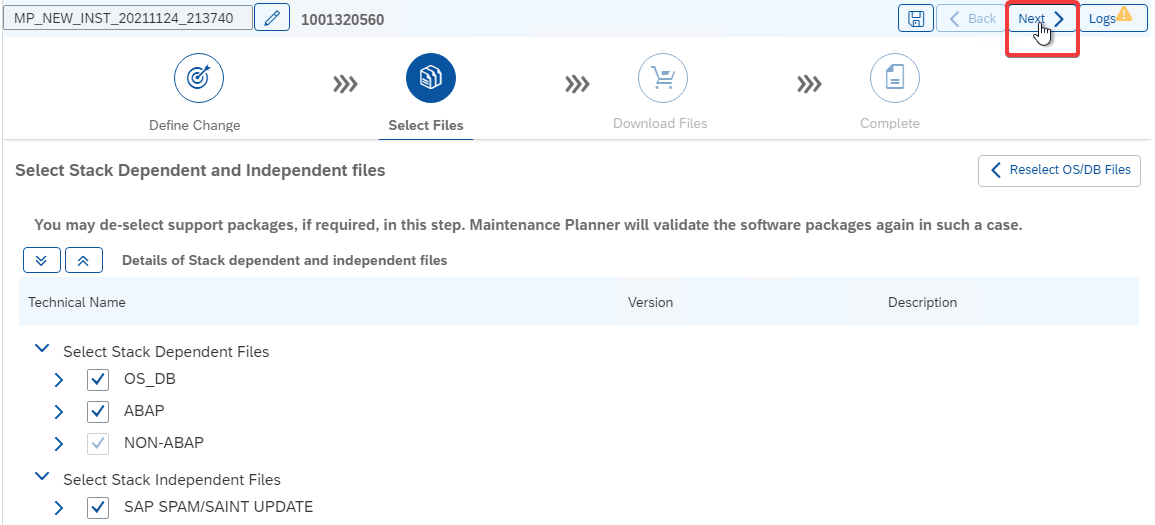Click the Back button
The image size is (1155, 525).
pyautogui.click(x=972, y=18)
